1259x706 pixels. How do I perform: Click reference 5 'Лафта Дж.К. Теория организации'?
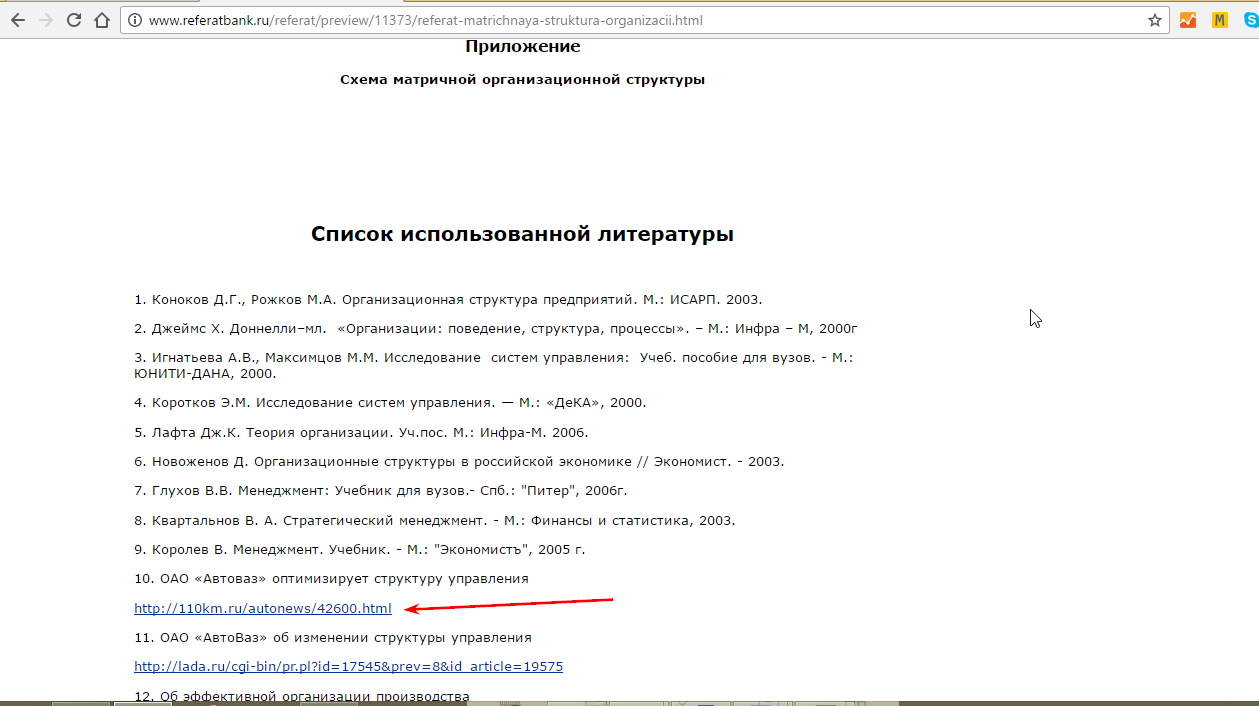click(361, 433)
